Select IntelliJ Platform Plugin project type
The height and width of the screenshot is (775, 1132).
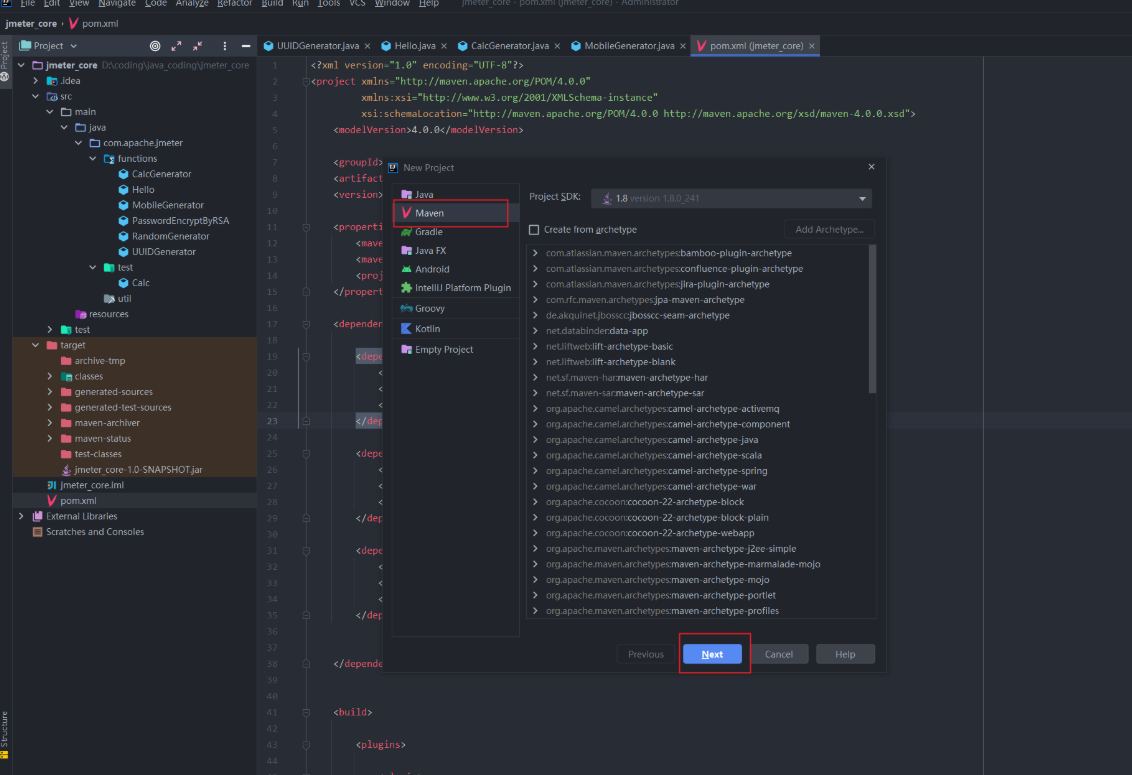(454, 287)
